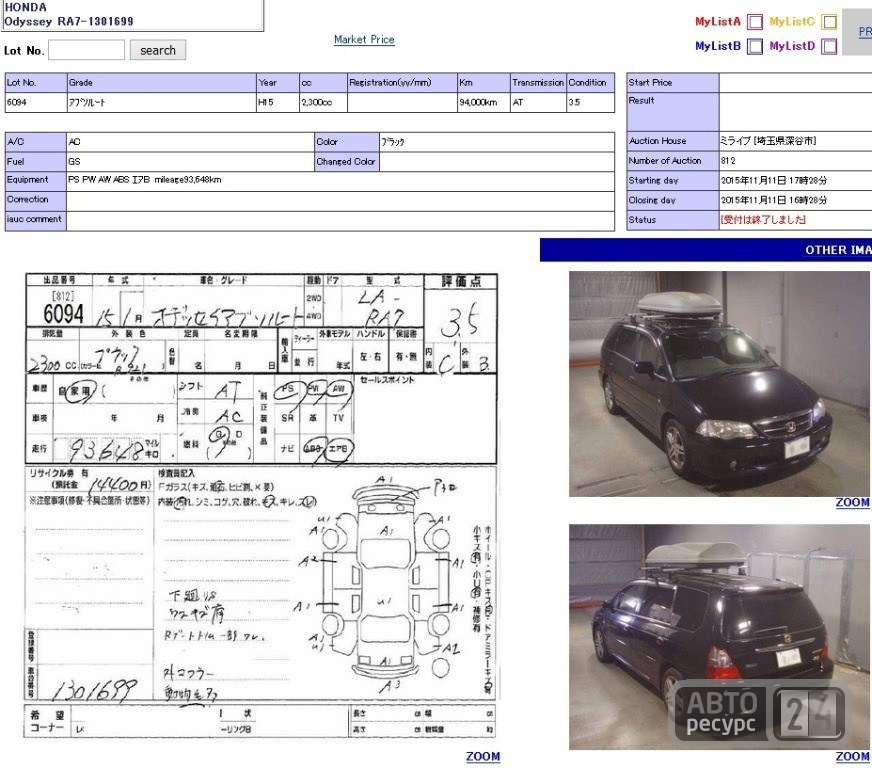
Task: Click the HONDA Odyssey RA7-1301699 title
Action: tap(68, 14)
